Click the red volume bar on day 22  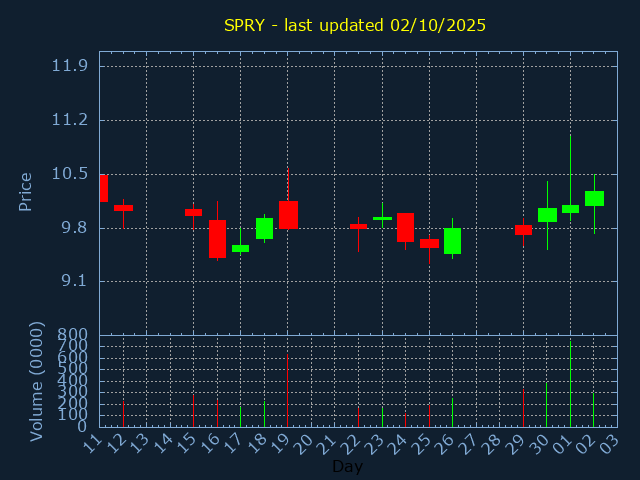click(358, 416)
